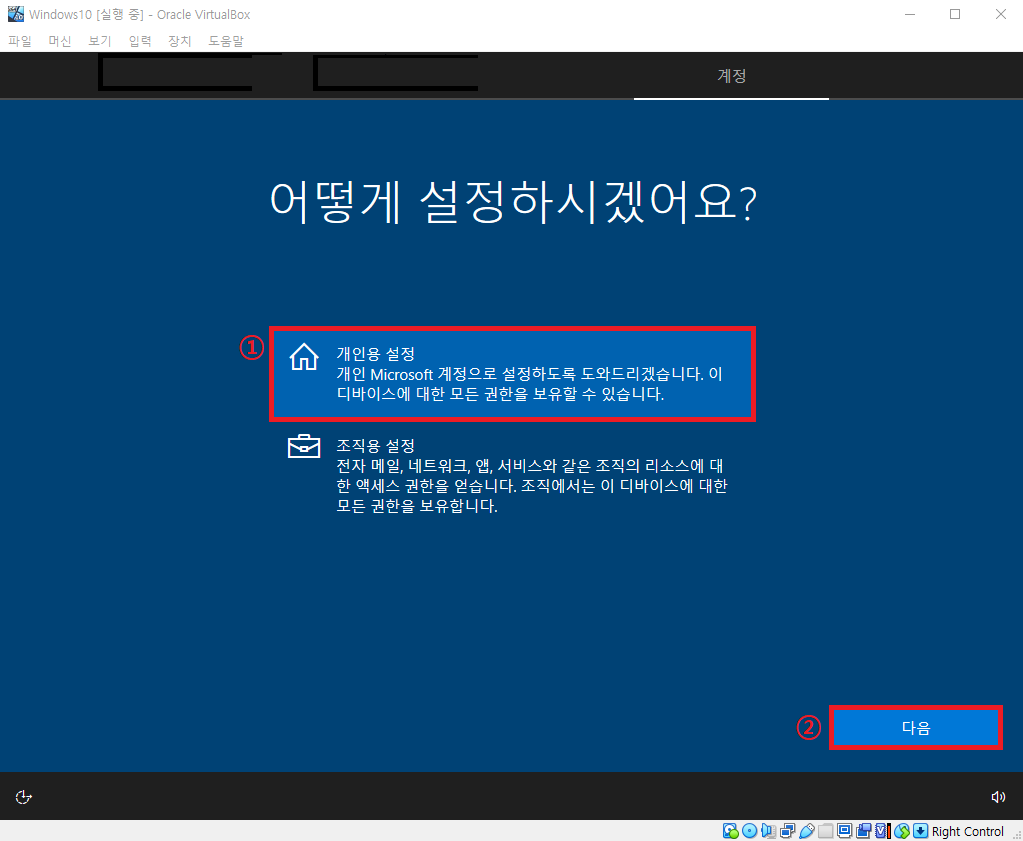Open the 보기 menu

pyautogui.click(x=100, y=40)
